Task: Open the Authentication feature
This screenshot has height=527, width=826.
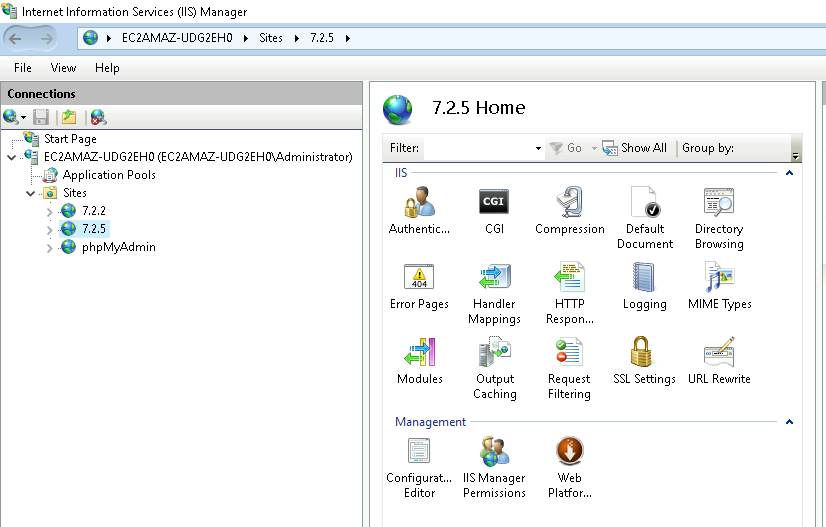Action: point(419,210)
